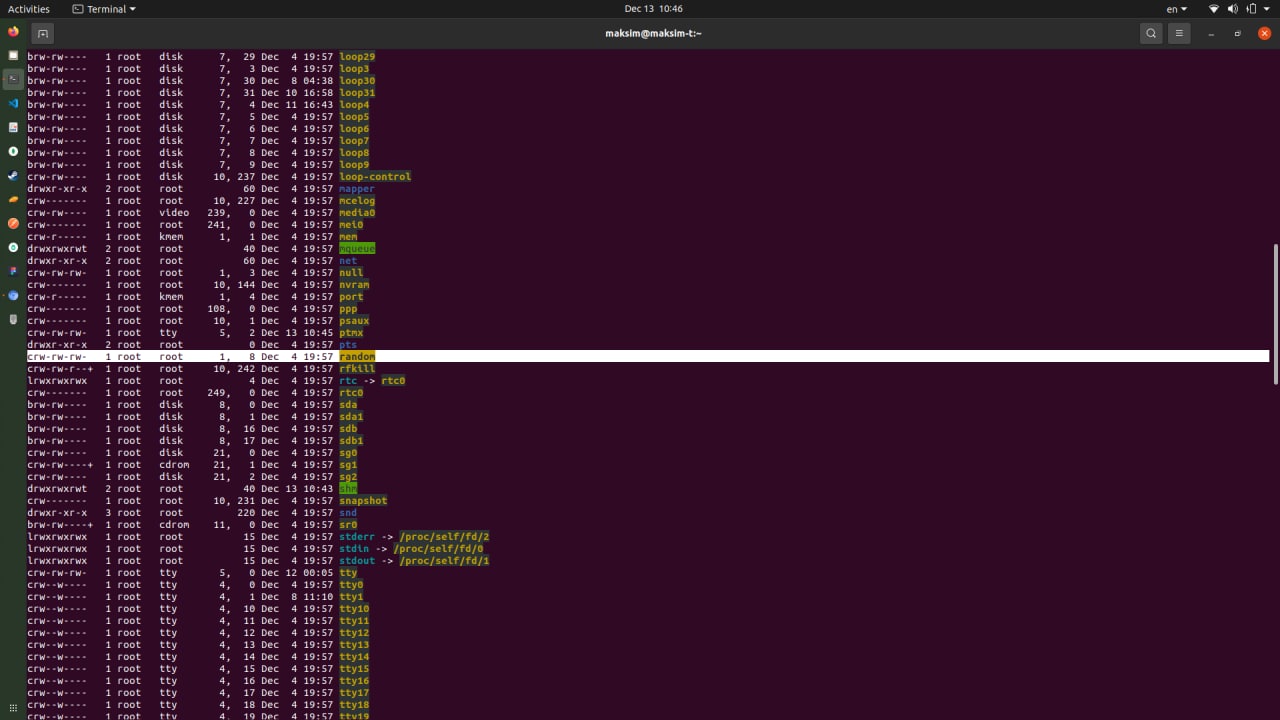Click the "loop29" device name
The width and height of the screenshot is (1280, 720).
[x=357, y=57]
